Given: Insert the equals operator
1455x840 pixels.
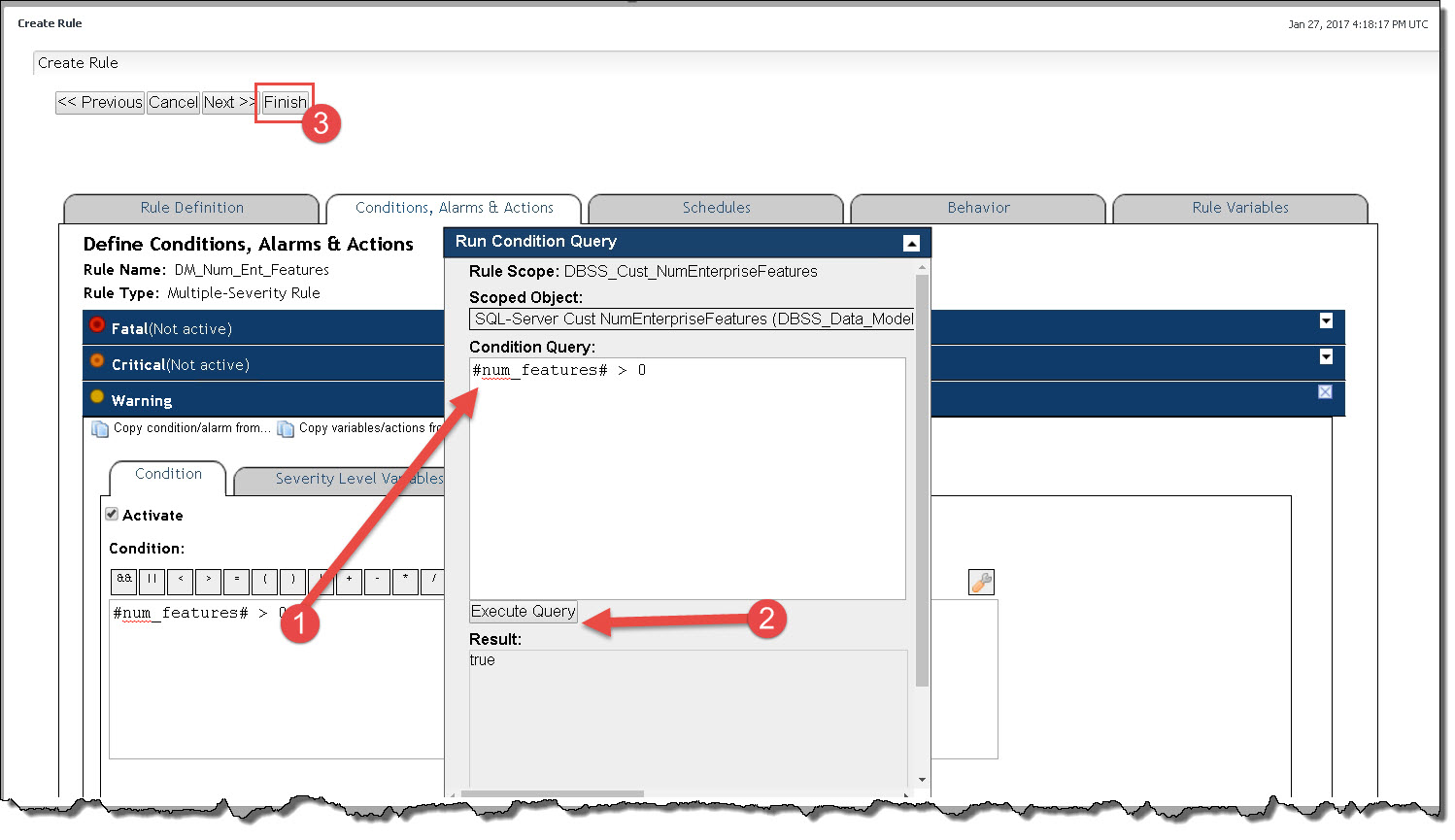Looking at the screenshot, I should [x=237, y=581].
